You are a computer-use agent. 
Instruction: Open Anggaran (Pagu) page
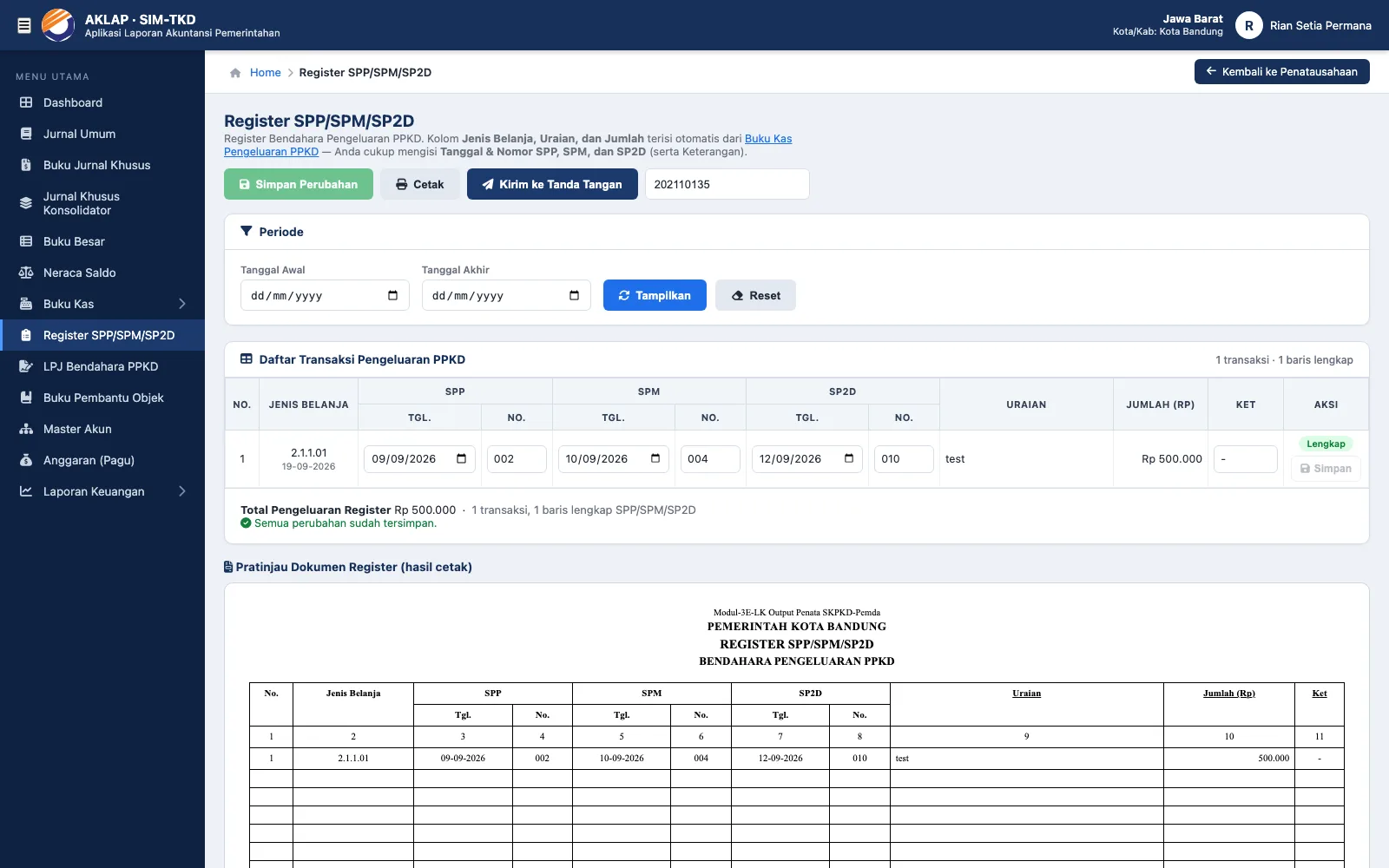point(102,460)
